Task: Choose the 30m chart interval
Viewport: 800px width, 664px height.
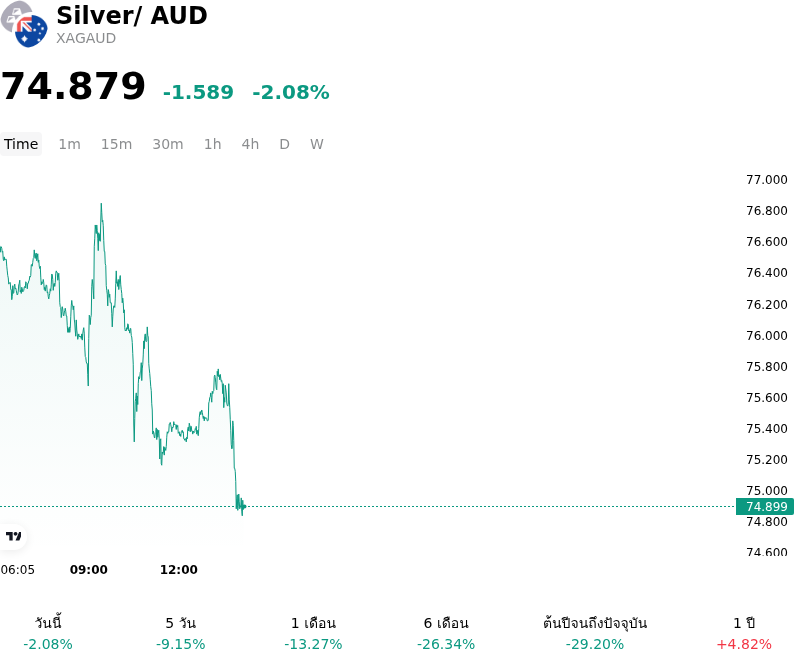Action: (x=167, y=144)
